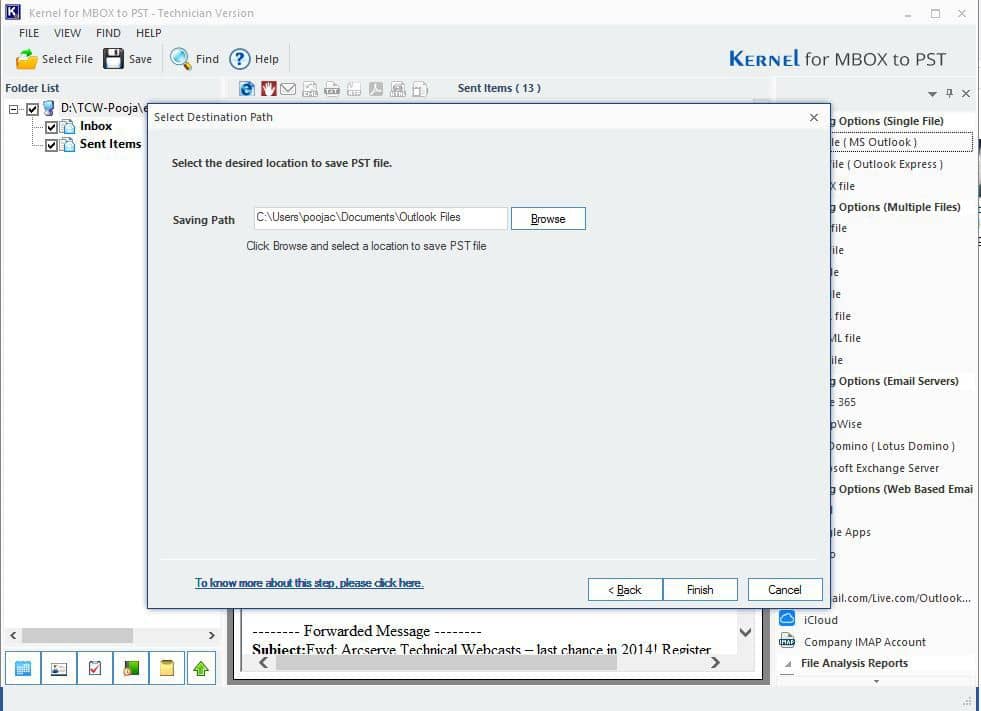Click preview pane right scroll arrow
Image resolution: width=981 pixels, height=711 pixels.
(x=715, y=662)
